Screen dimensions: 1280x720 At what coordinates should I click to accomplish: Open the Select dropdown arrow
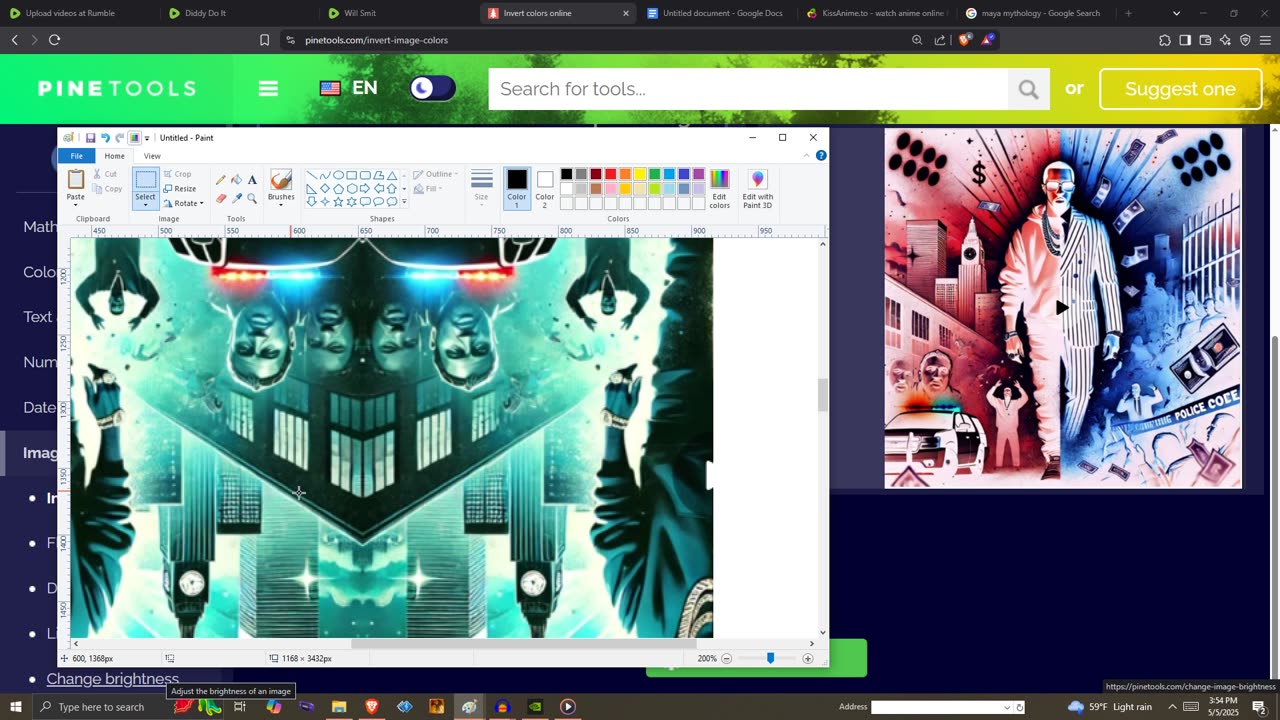pyautogui.click(x=145, y=205)
